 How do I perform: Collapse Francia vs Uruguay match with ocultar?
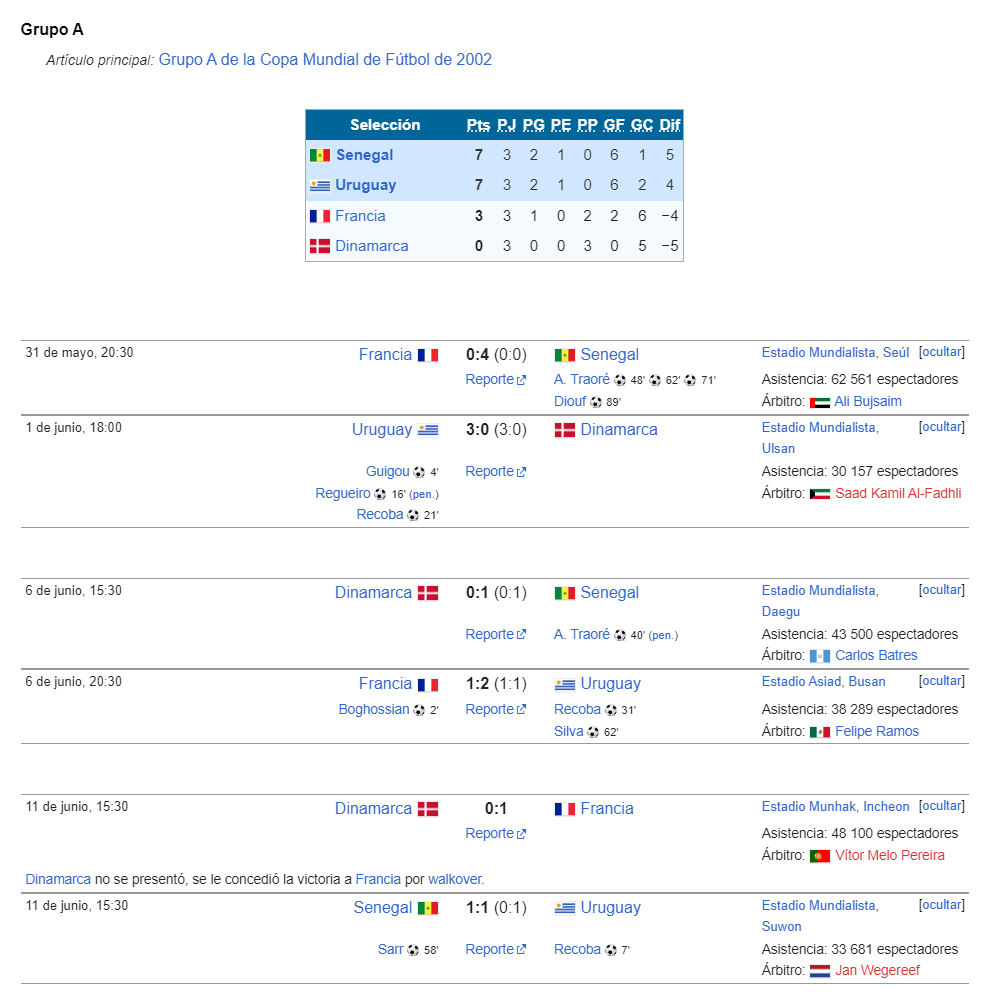941,681
